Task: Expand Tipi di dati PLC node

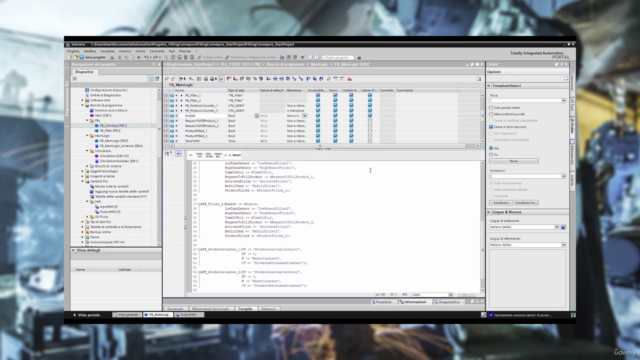Action: 82,222
